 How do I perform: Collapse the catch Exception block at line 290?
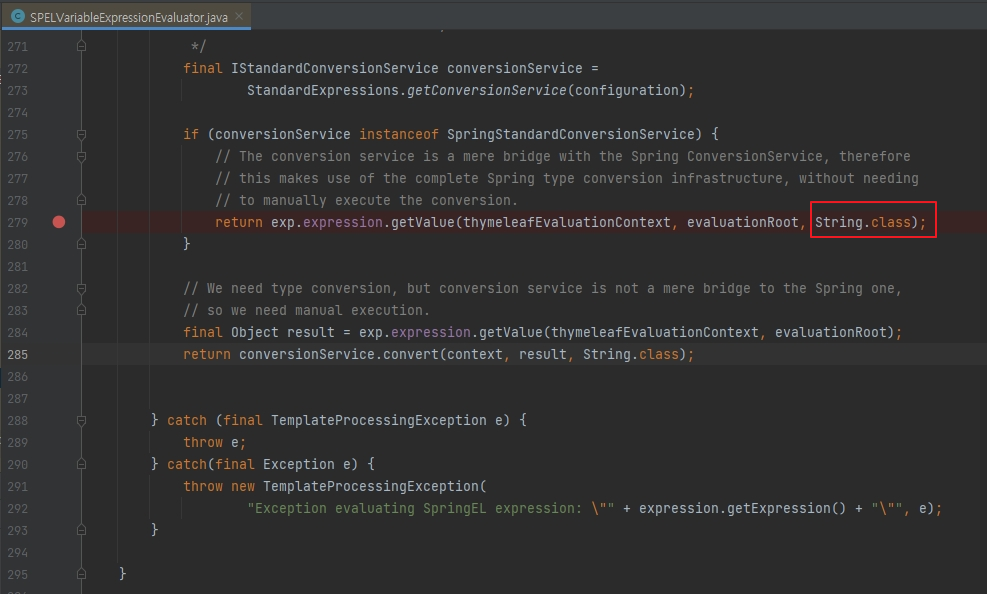point(81,464)
